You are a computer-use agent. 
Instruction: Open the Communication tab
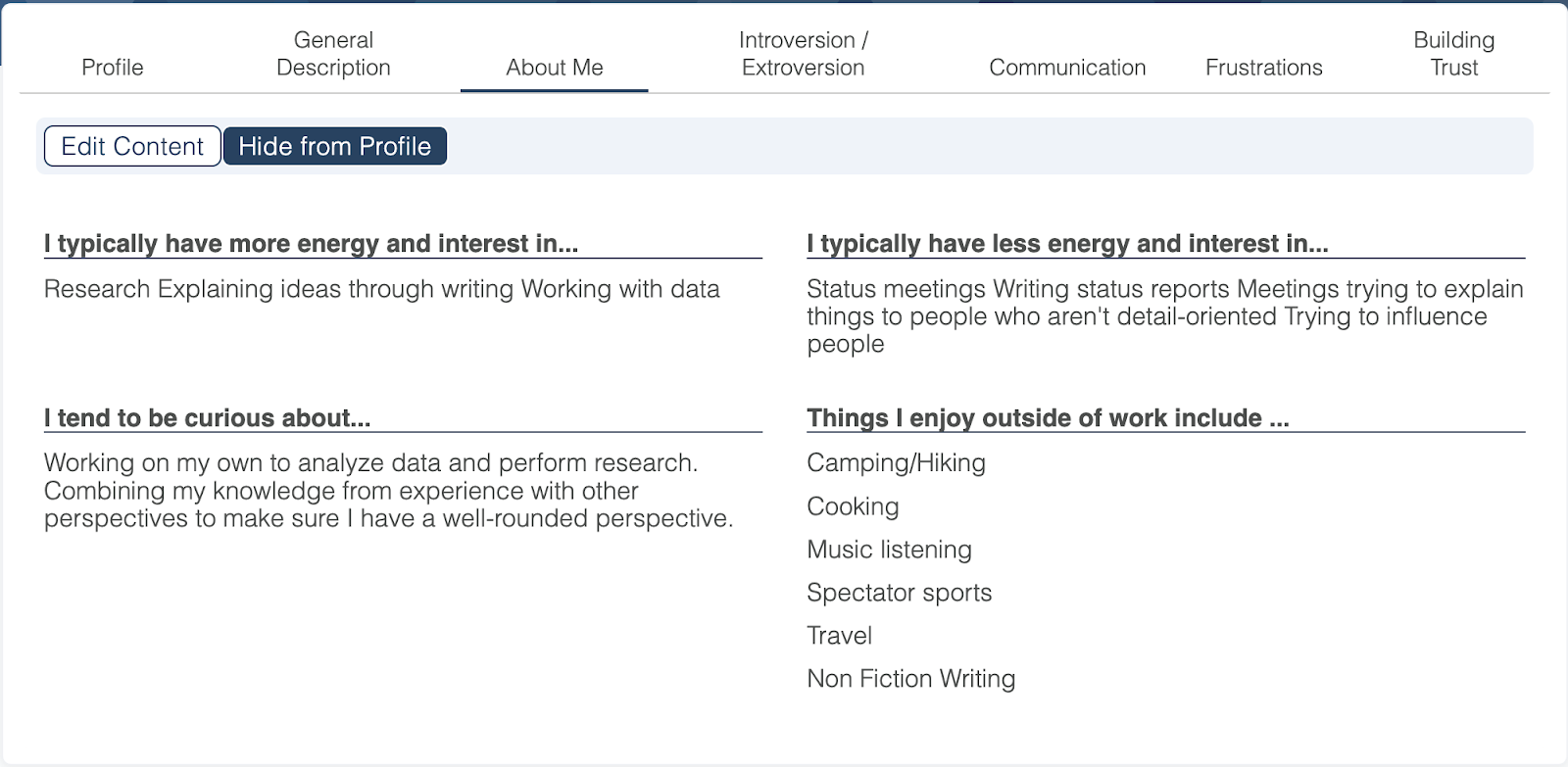tap(1067, 68)
